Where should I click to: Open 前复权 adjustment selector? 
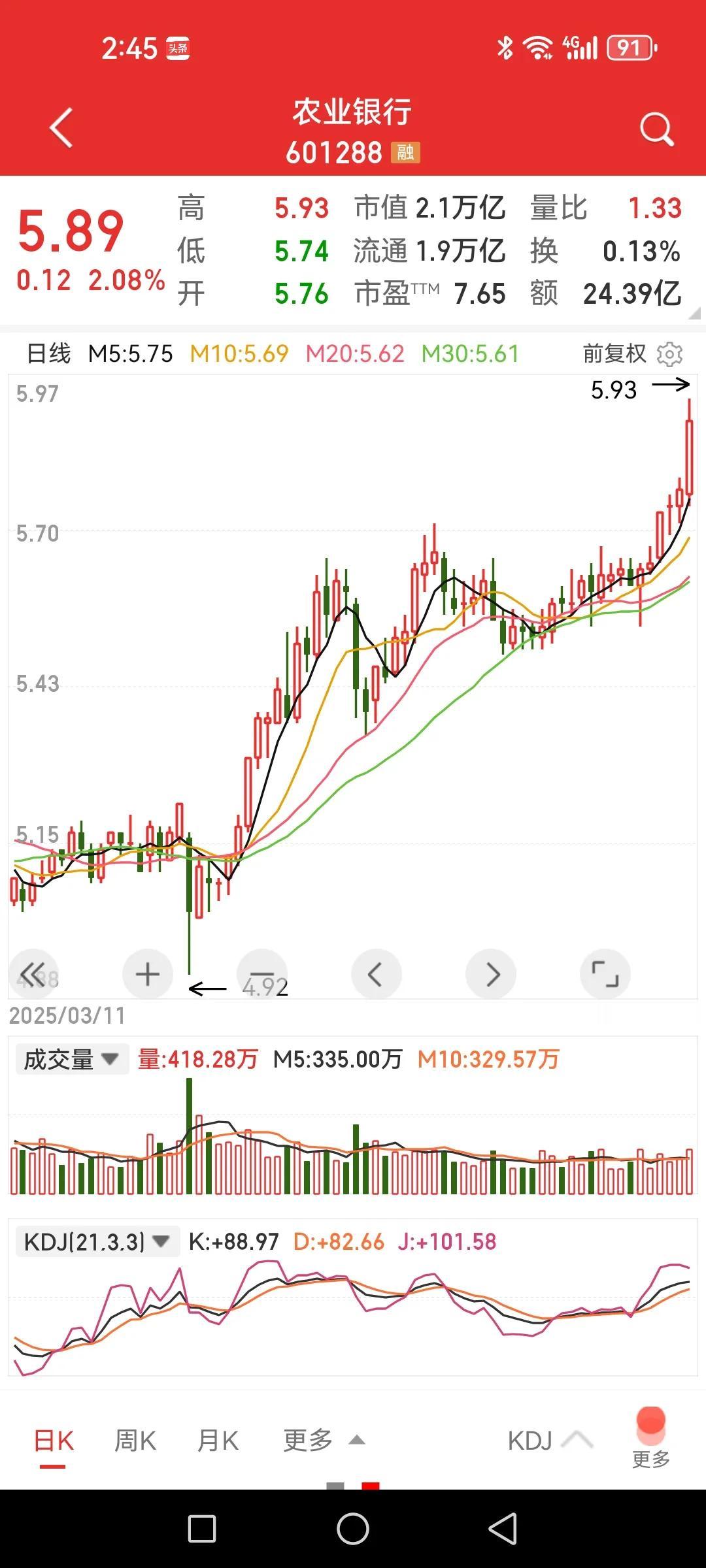pyautogui.click(x=614, y=354)
